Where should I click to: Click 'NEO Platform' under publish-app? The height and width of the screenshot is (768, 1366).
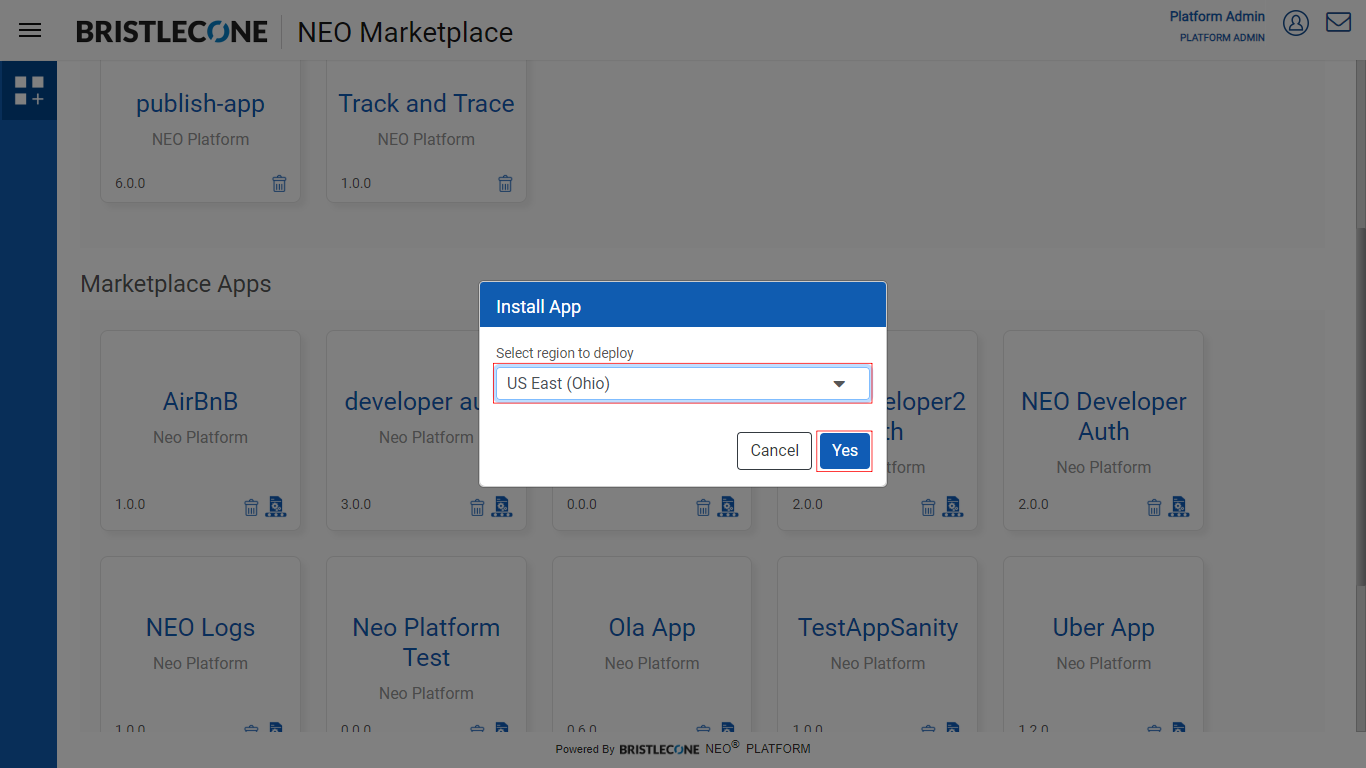click(200, 139)
